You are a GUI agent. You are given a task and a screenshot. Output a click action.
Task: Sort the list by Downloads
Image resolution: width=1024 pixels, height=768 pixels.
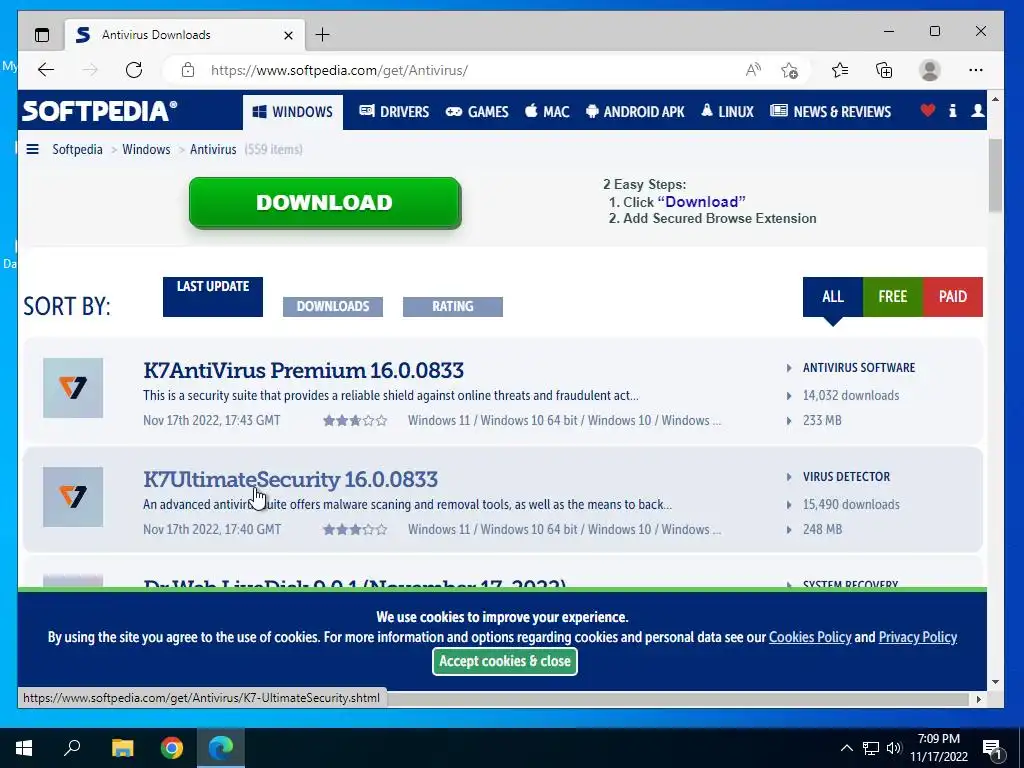click(x=332, y=306)
